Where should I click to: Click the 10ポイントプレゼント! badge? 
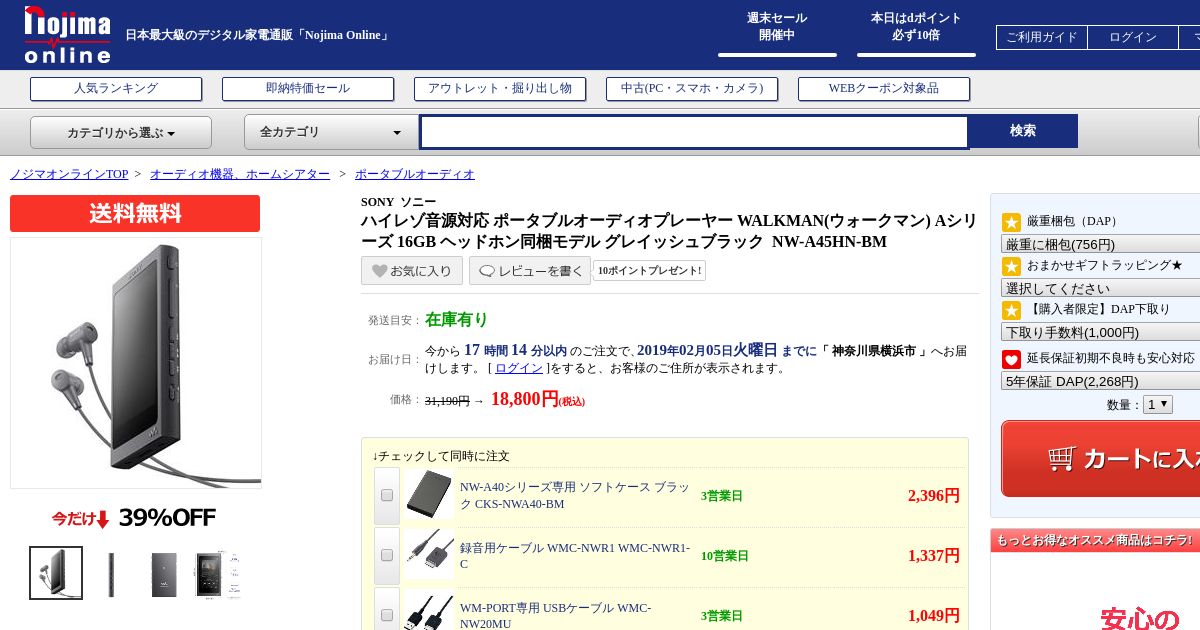tap(649, 271)
